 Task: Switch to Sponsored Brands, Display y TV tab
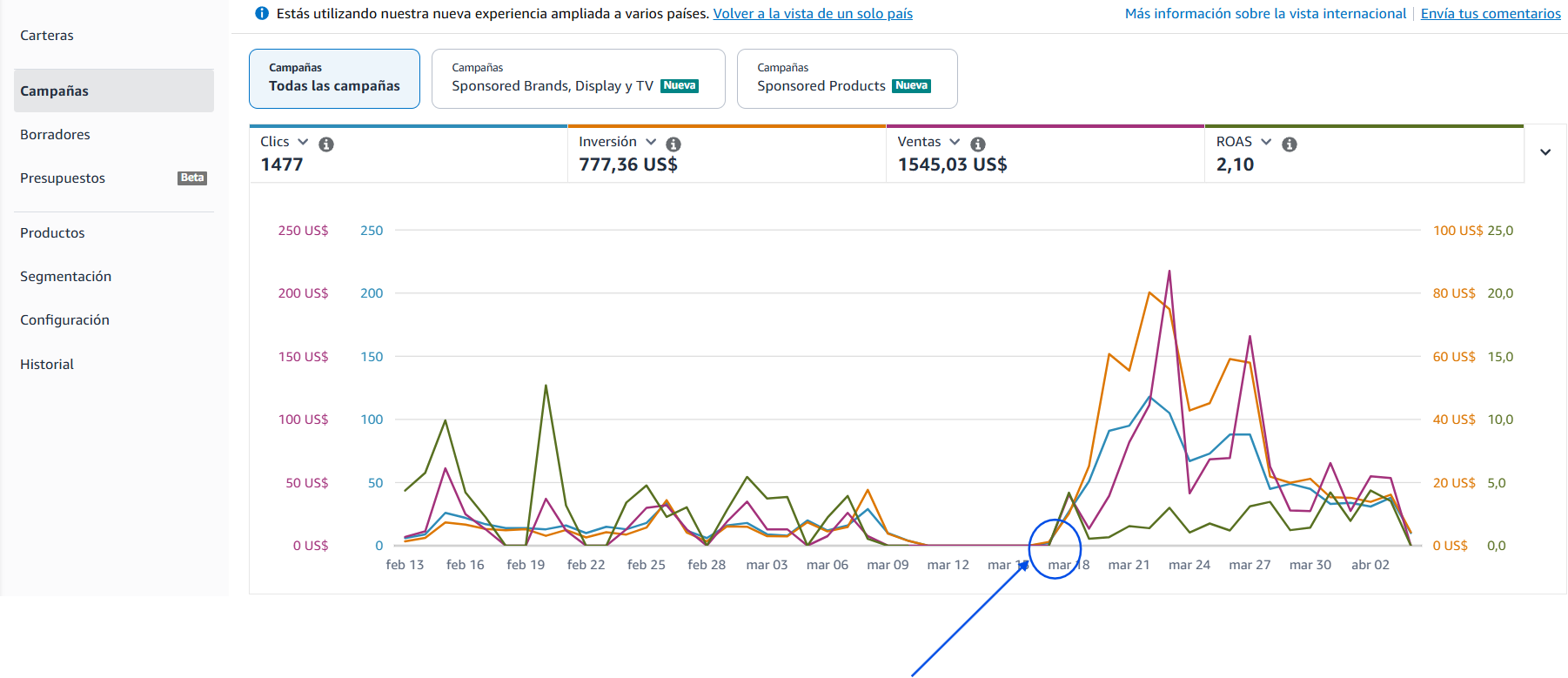579,78
